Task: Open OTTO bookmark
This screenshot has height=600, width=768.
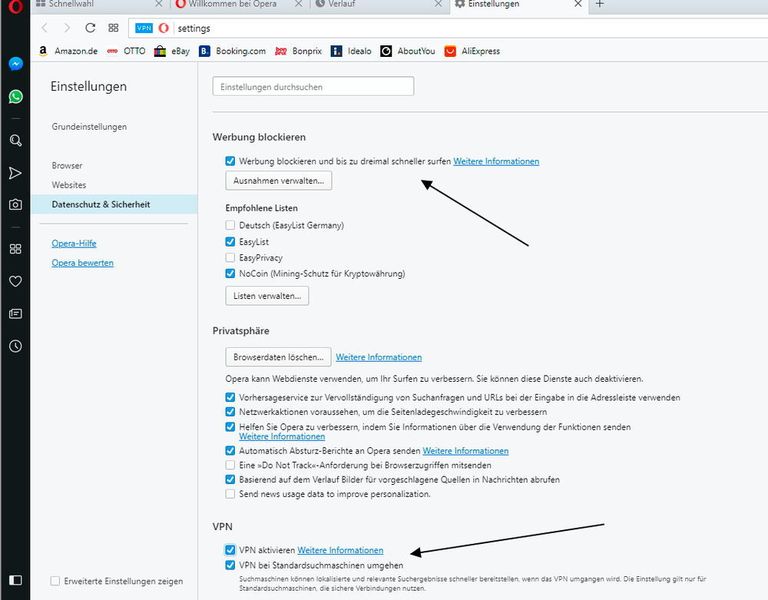Action: [x=126, y=51]
